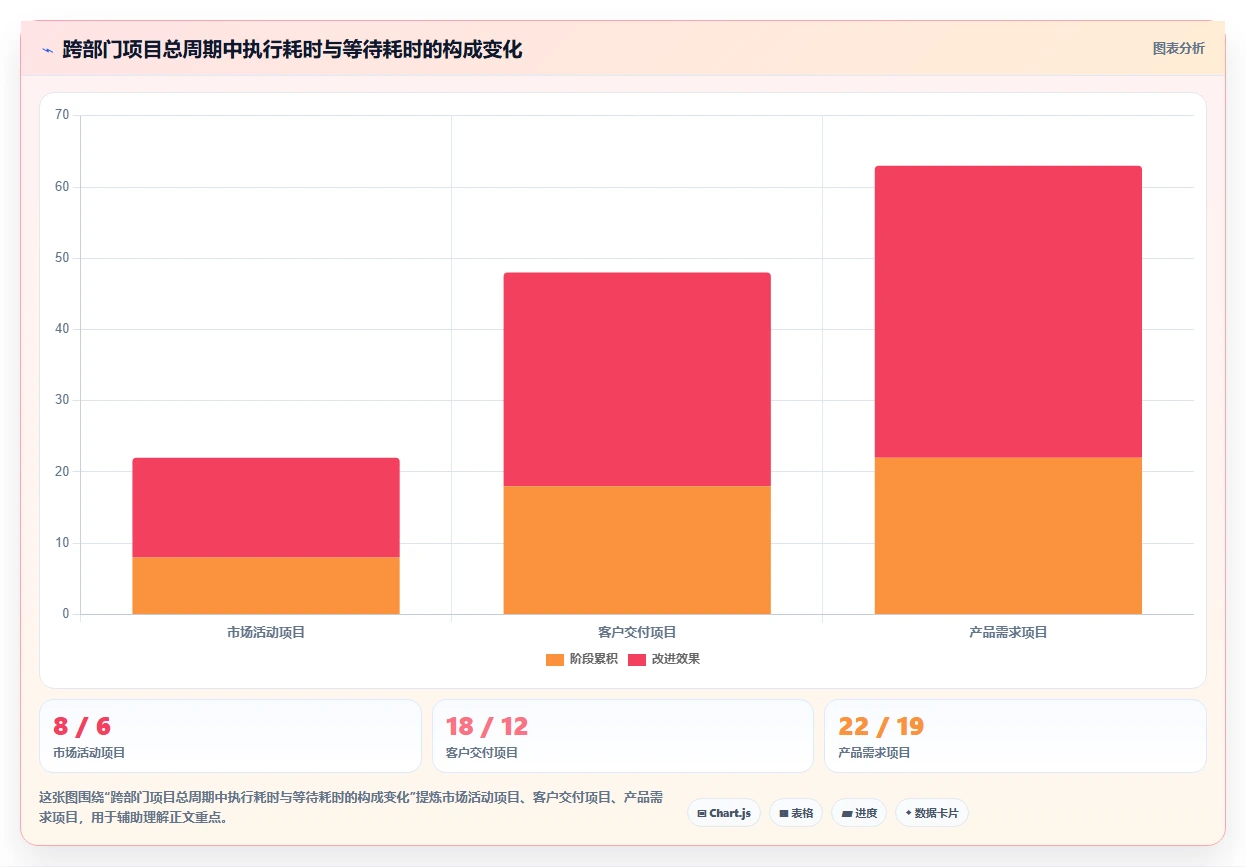Click the description paragraph below the cards
1246x867 pixels.
(351, 807)
